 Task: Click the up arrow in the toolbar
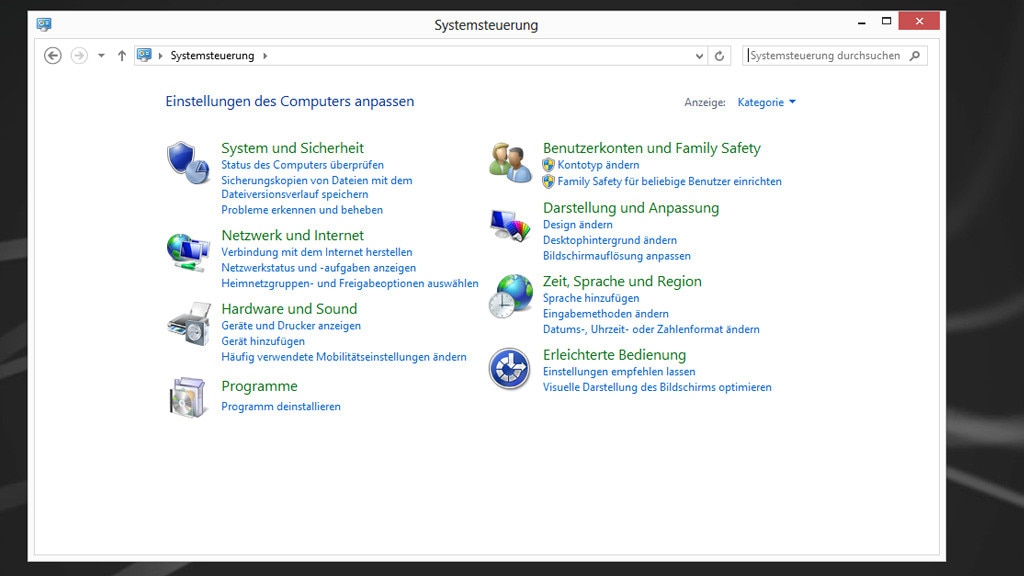(120, 55)
